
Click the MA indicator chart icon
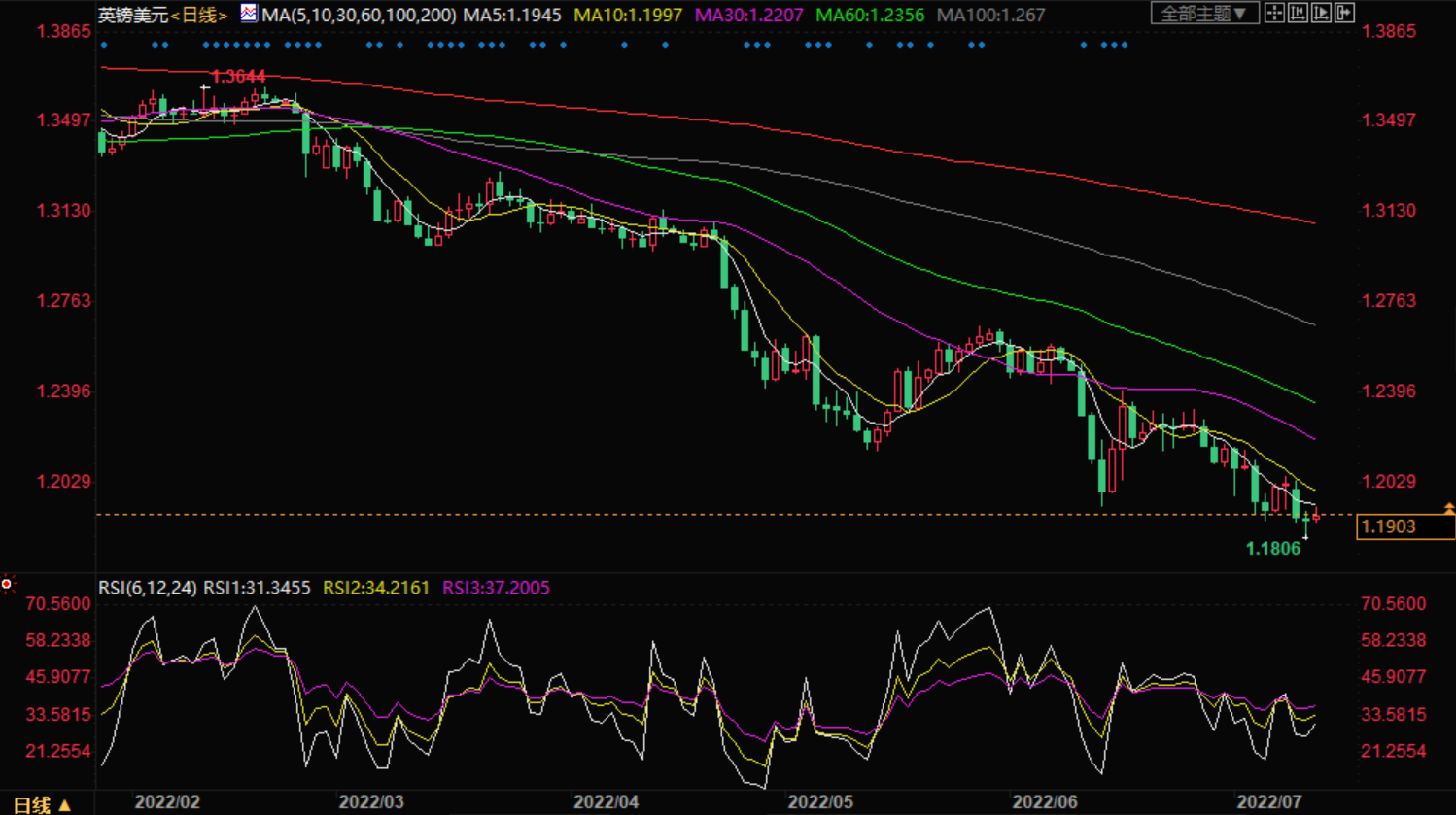(249, 14)
